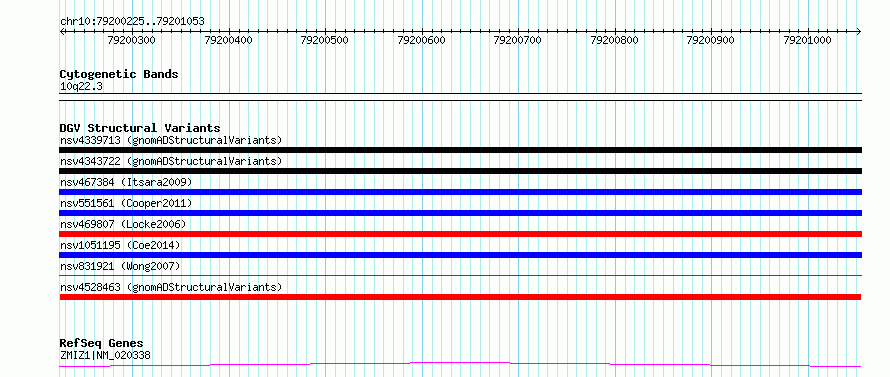The height and width of the screenshot is (377, 890).
Task: Select the thin red line of nsv831921
Action: click(x=460, y=275)
